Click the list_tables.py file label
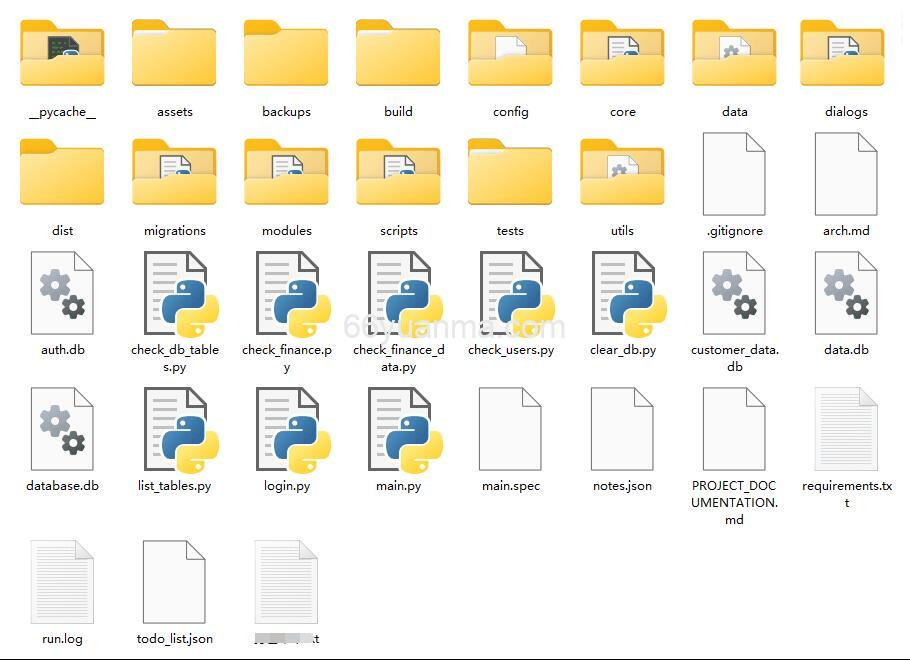The width and height of the screenshot is (910, 660). tap(174, 486)
